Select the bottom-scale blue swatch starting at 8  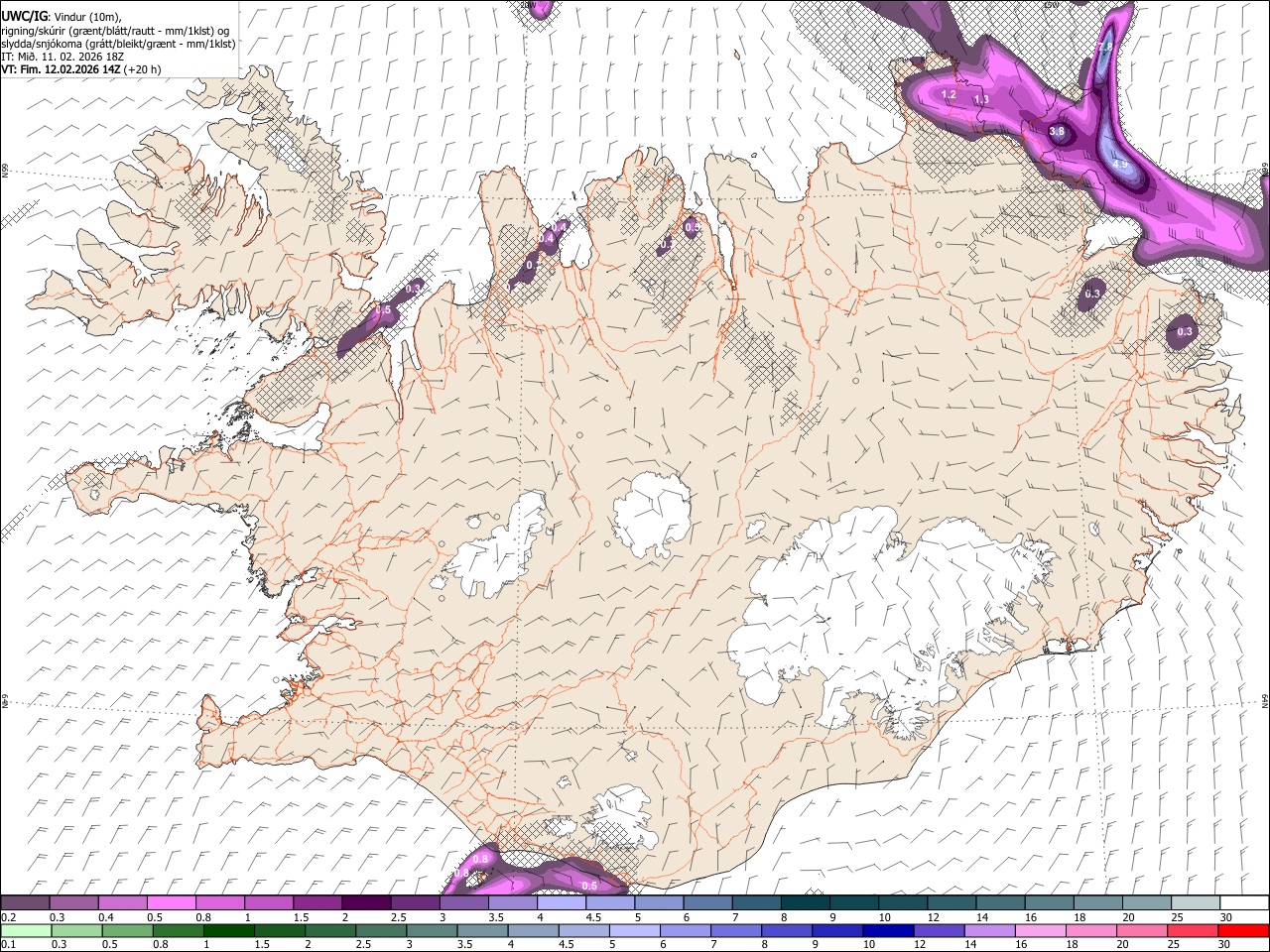pos(786,930)
